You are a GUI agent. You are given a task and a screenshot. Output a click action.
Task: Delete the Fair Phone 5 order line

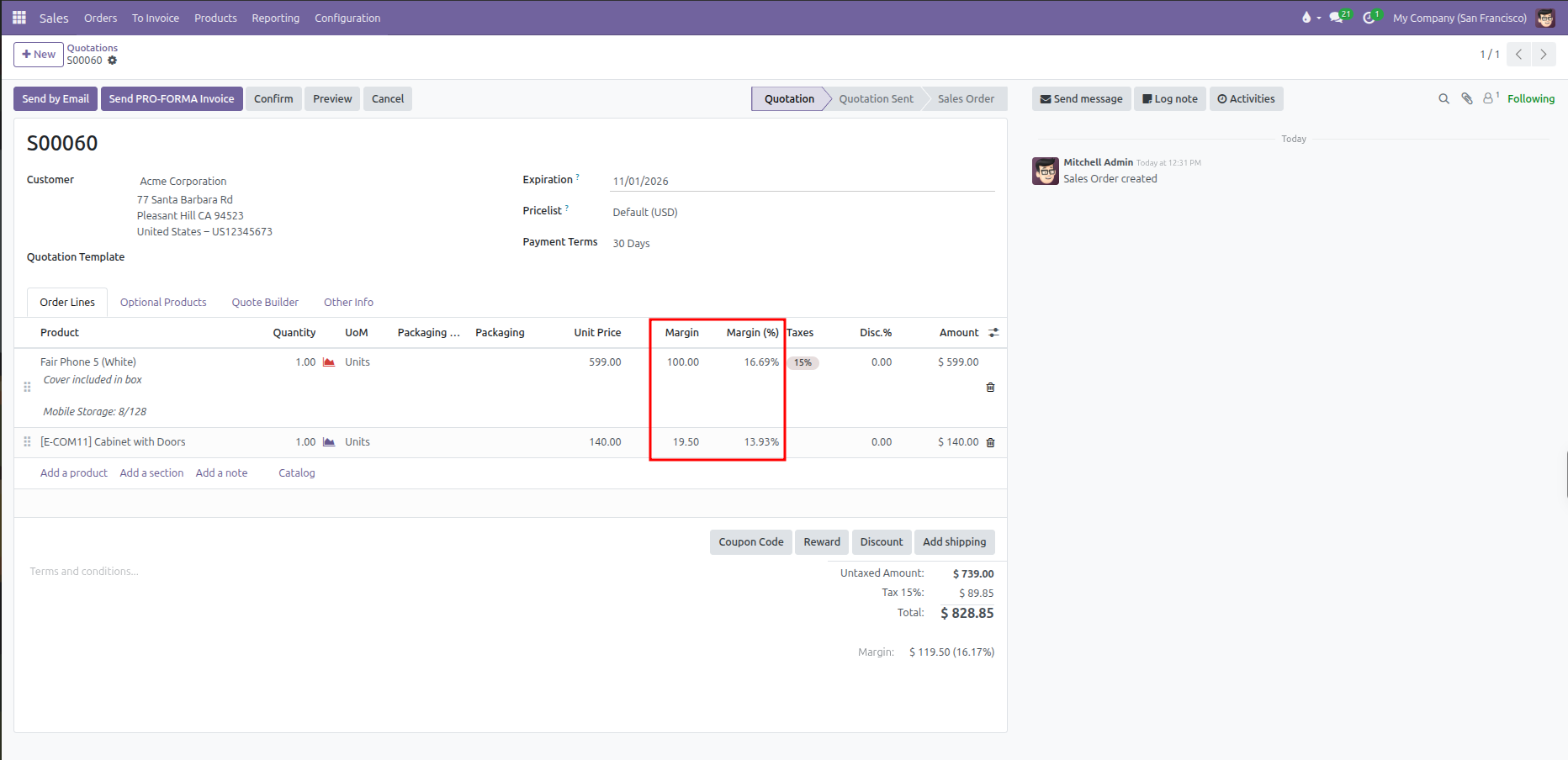click(990, 388)
